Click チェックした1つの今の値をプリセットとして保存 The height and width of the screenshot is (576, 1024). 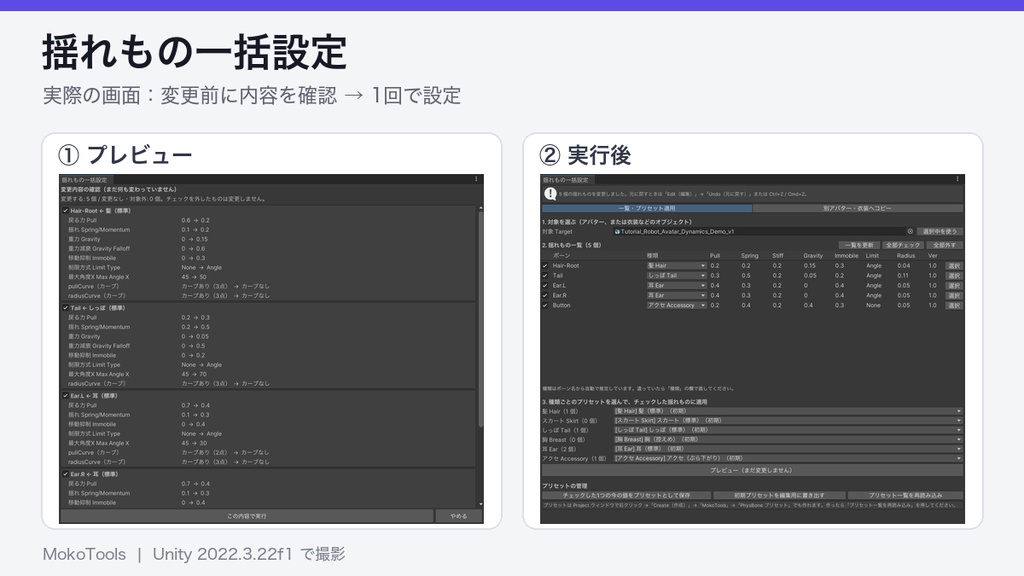(x=626, y=495)
